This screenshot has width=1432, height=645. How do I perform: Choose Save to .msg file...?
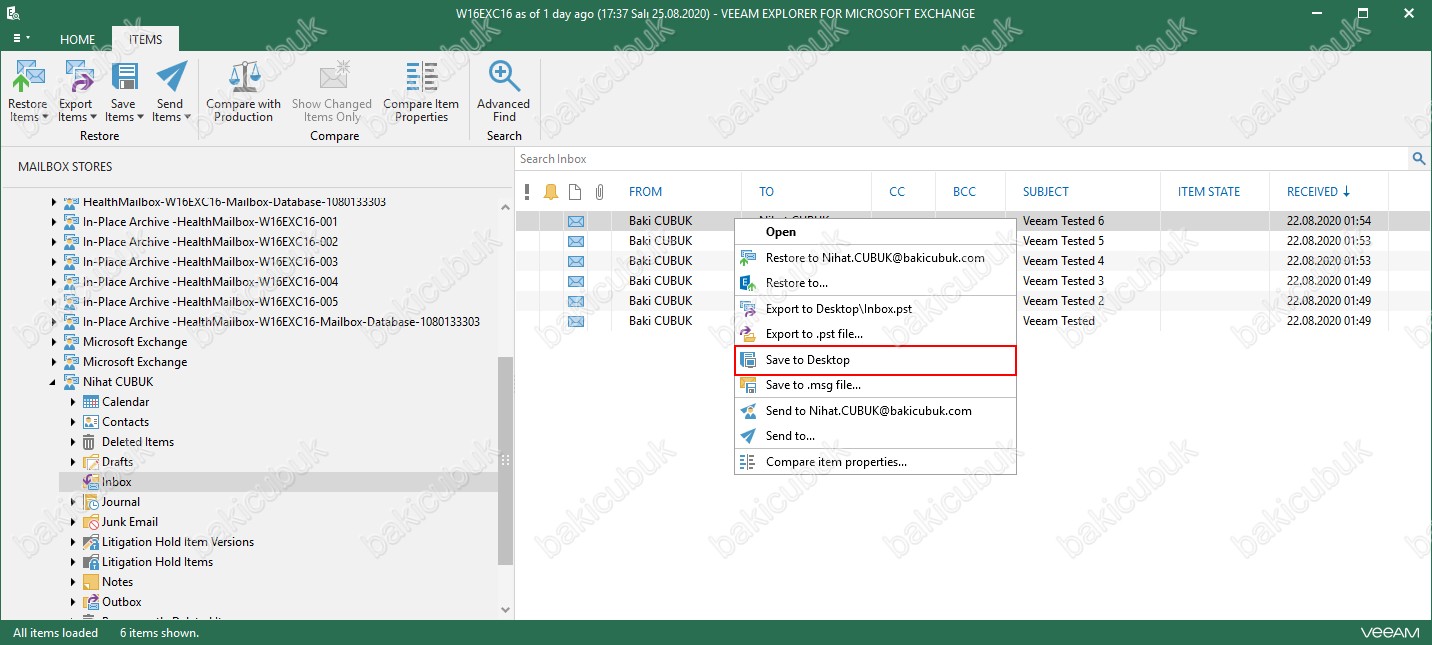(875, 385)
